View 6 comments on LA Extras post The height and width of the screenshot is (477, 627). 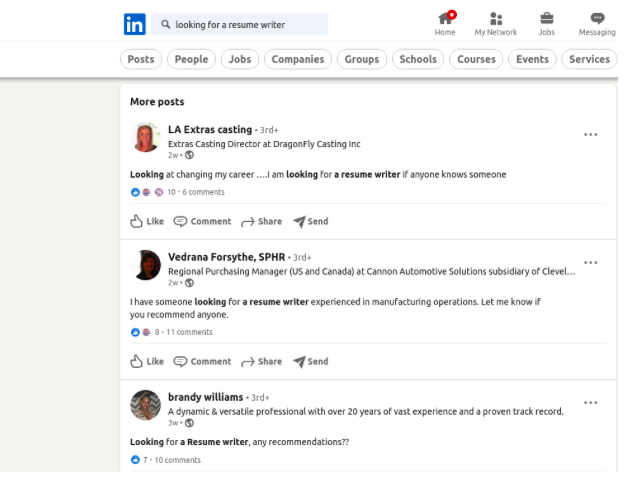click(204, 192)
